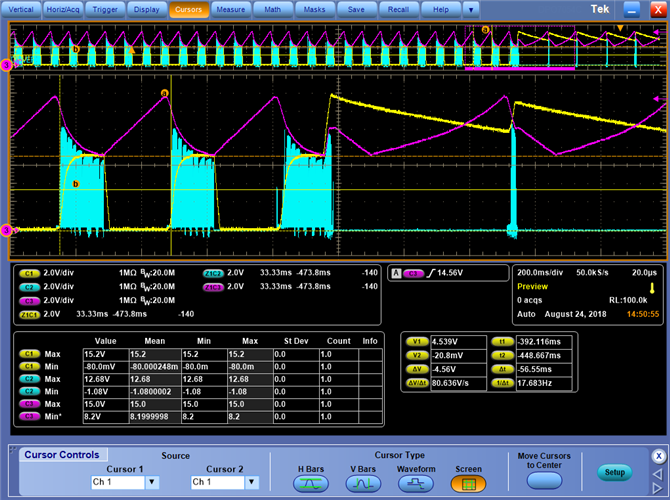Open the Measure menu
Viewport: 670px width, 500px height.
(x=230, y=9)
